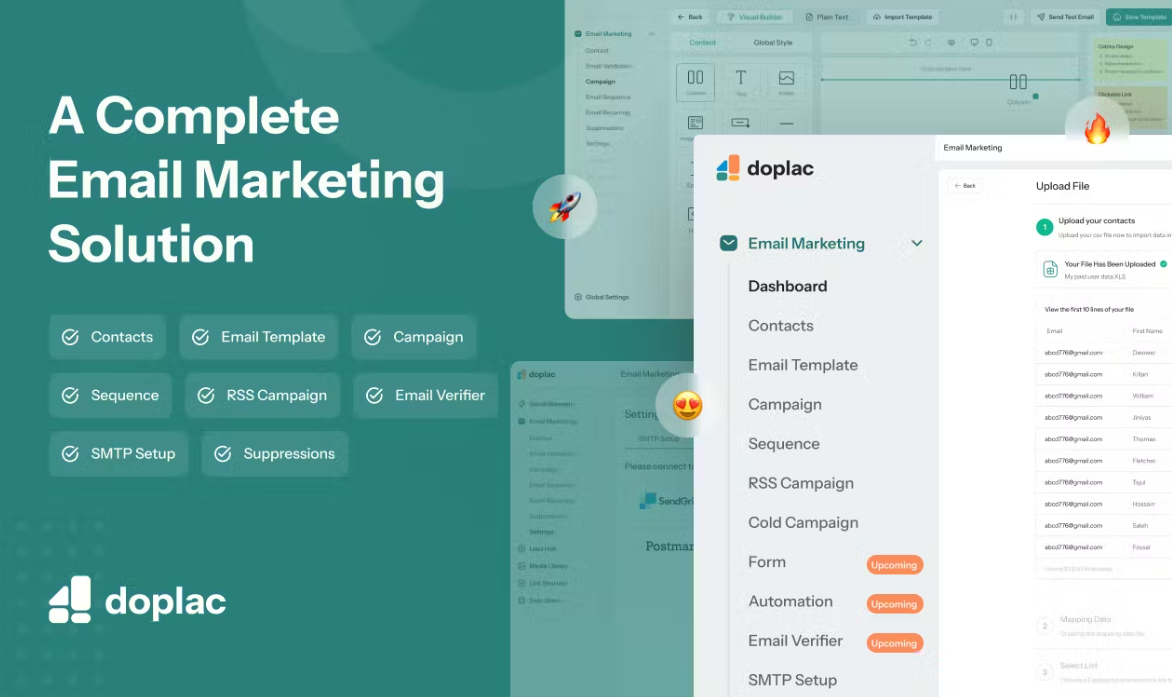Click the uploaded spreadsheet file icon
Screen dimensions: 1172x697
pyautogui.click(x=1049, y=270)
